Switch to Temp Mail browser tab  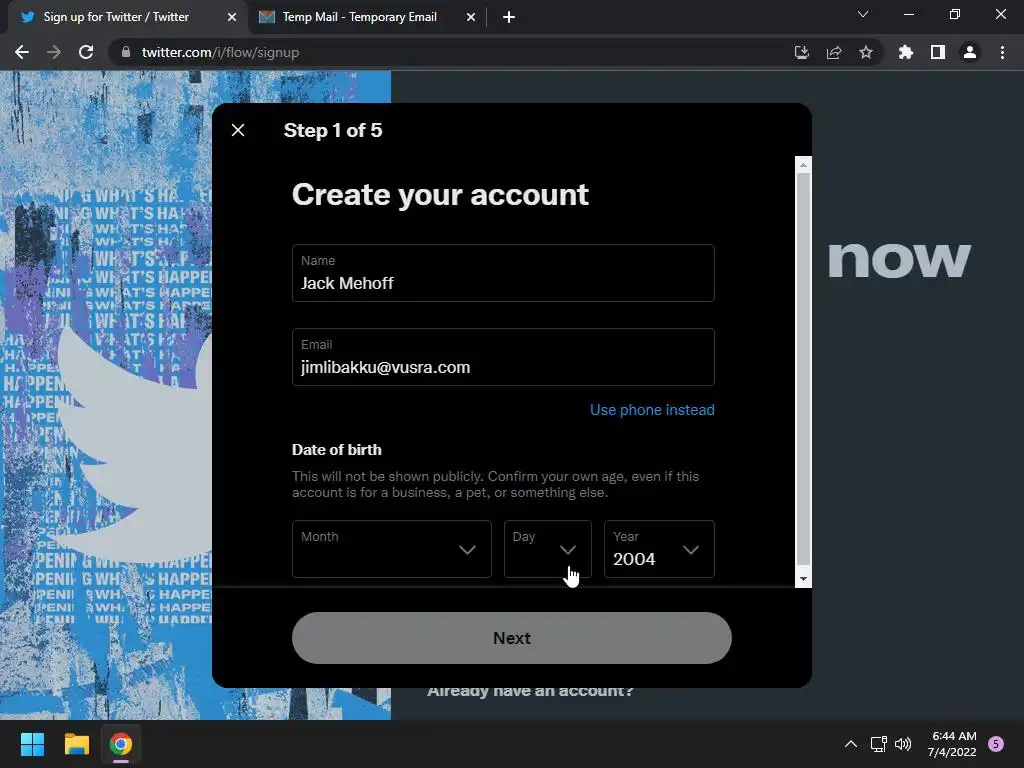(366, 17)
